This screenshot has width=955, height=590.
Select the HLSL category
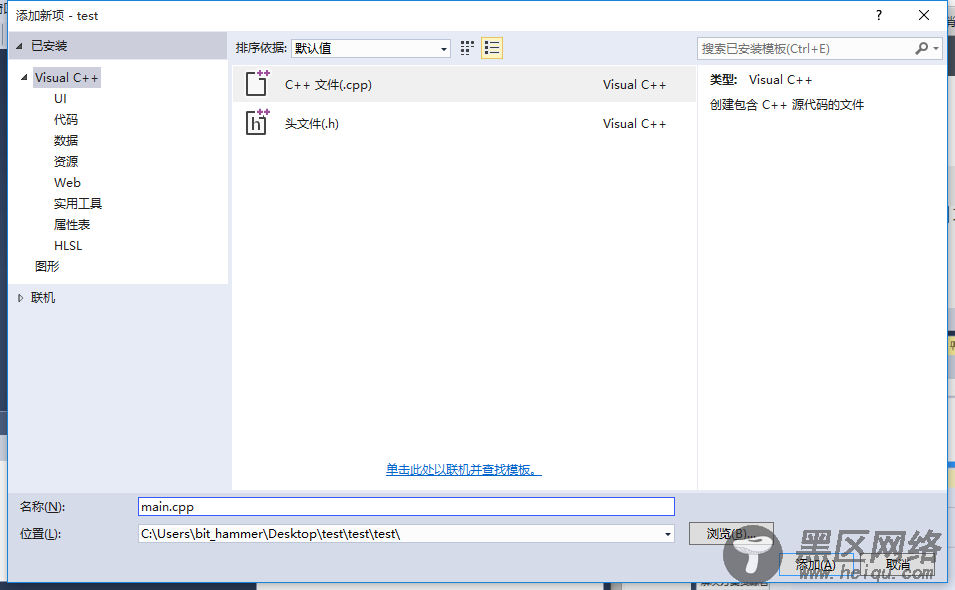click(68, 245)
